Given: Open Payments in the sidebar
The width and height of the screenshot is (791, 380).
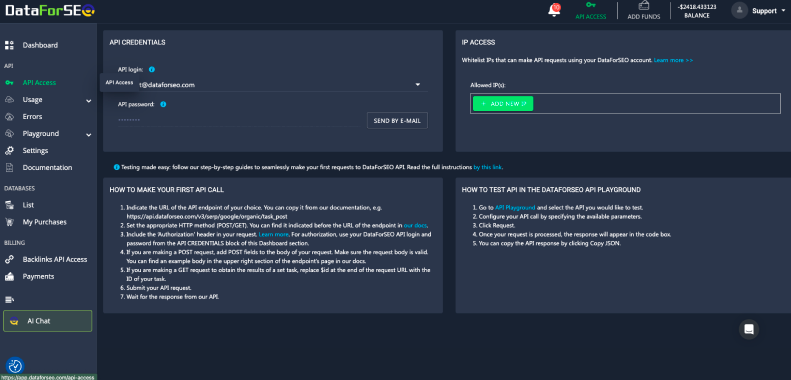Looking at the screenshot, I should click(x=38, y=277).
